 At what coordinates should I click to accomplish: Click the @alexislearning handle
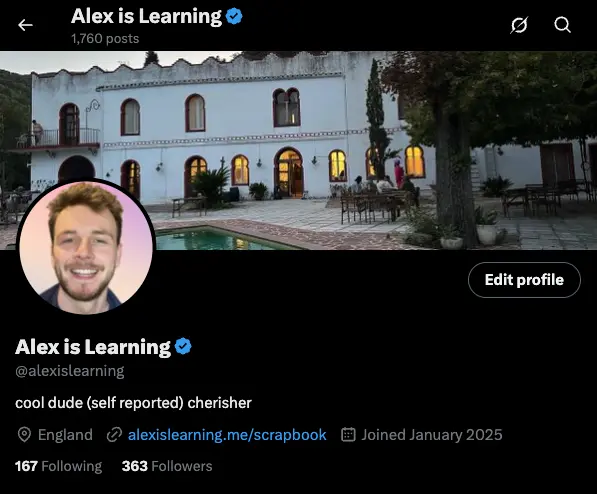pyautogui.click(x=70, y=371)
